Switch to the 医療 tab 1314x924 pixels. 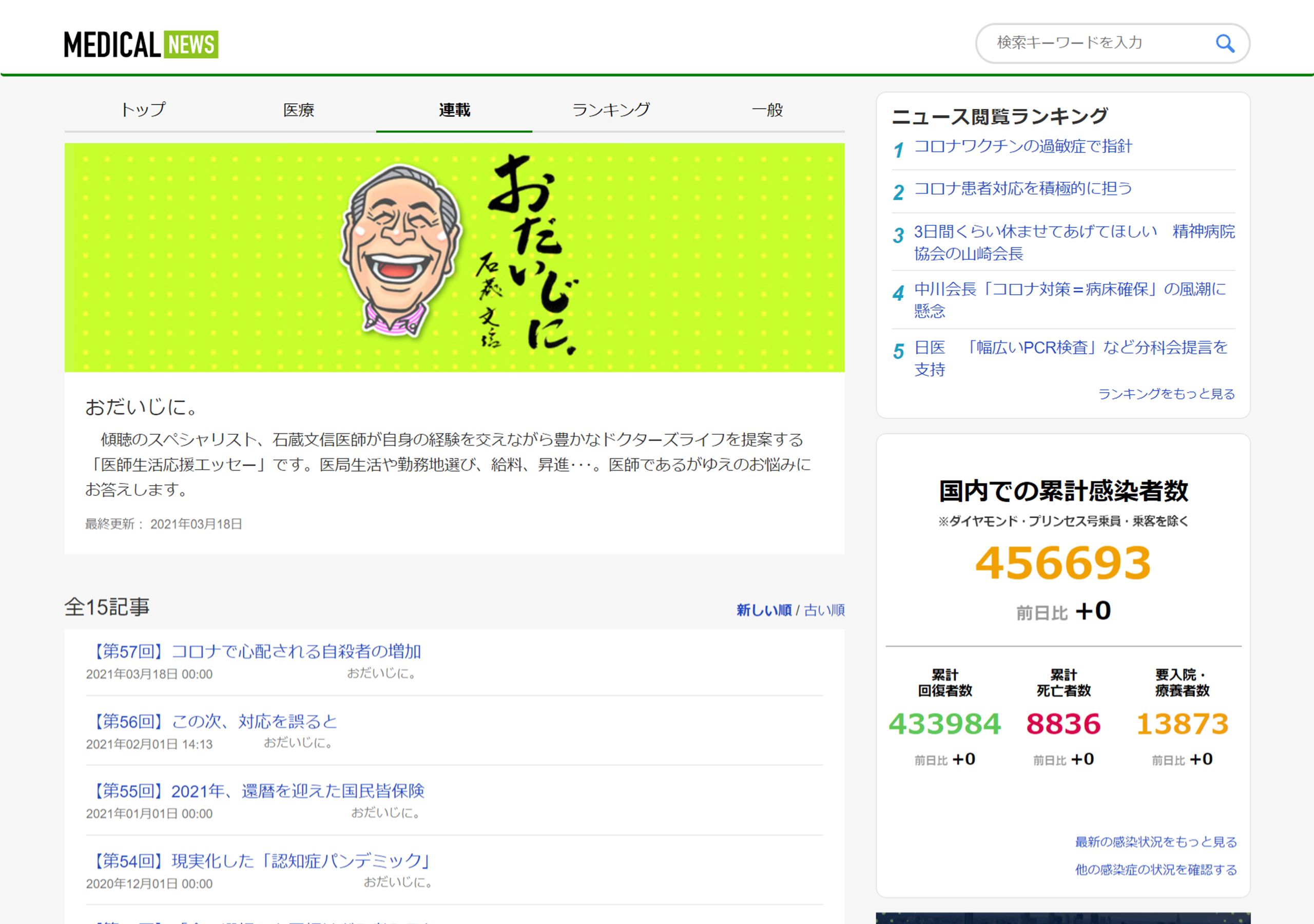click(298, 109)
